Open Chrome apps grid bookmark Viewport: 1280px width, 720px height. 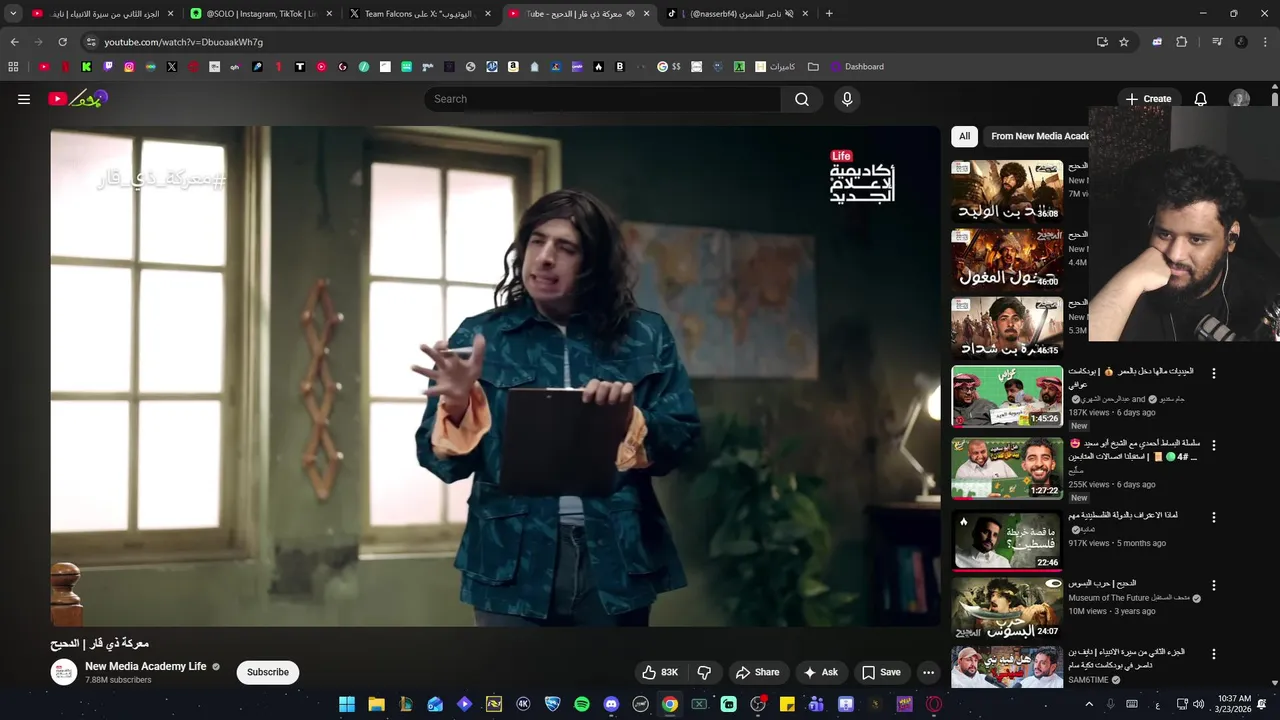pyautogui.click(x=13, y=67)
